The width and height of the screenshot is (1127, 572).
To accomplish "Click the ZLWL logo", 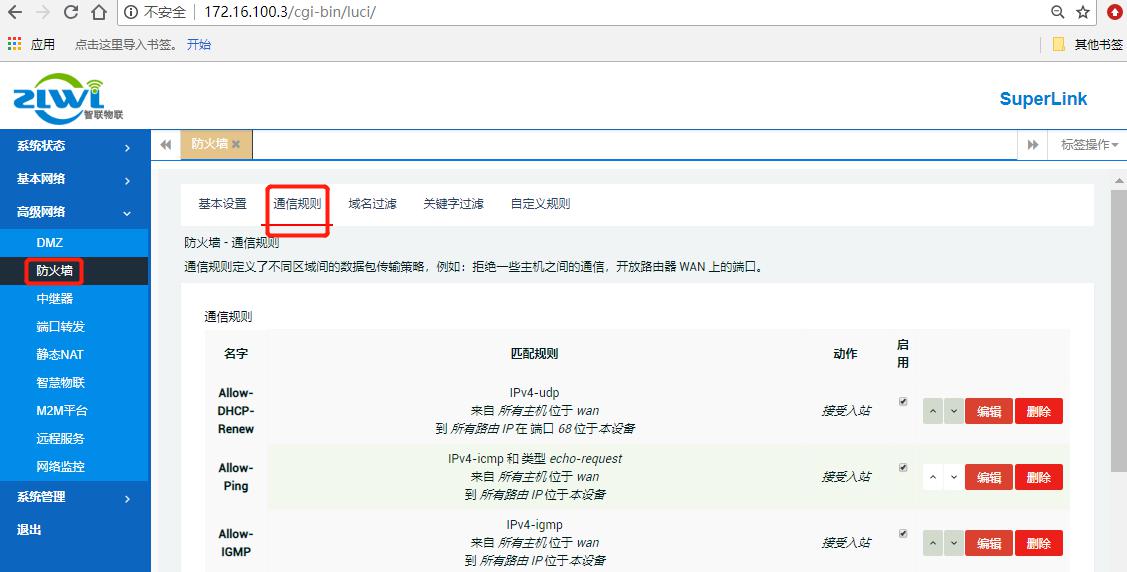I will pyautogui.click(x=68, y=98).
